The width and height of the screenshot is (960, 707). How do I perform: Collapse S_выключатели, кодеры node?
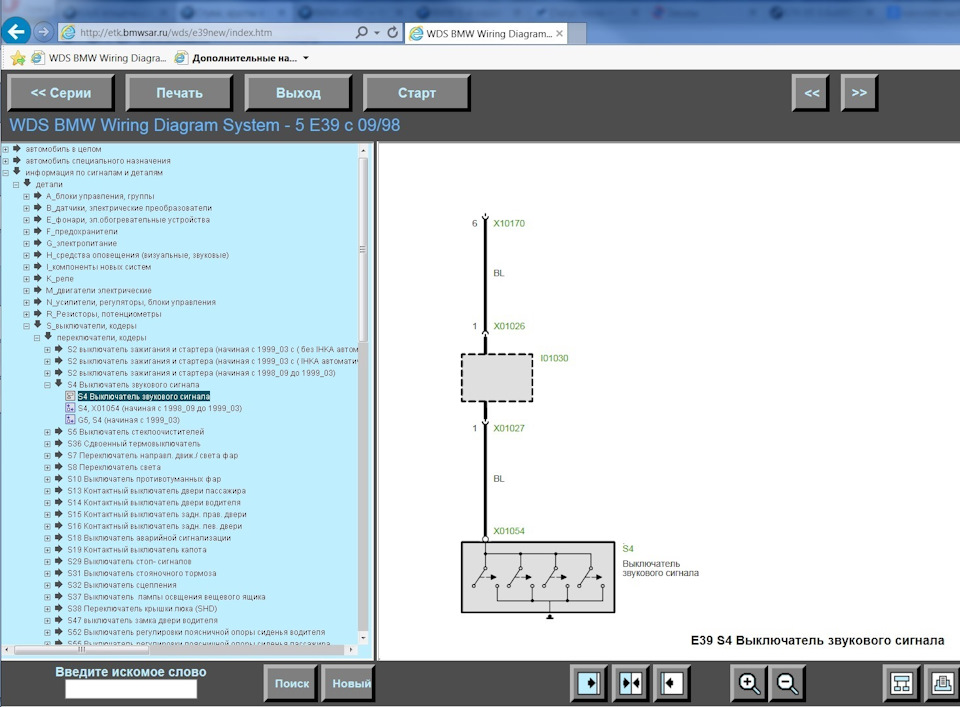pos(26,326)
